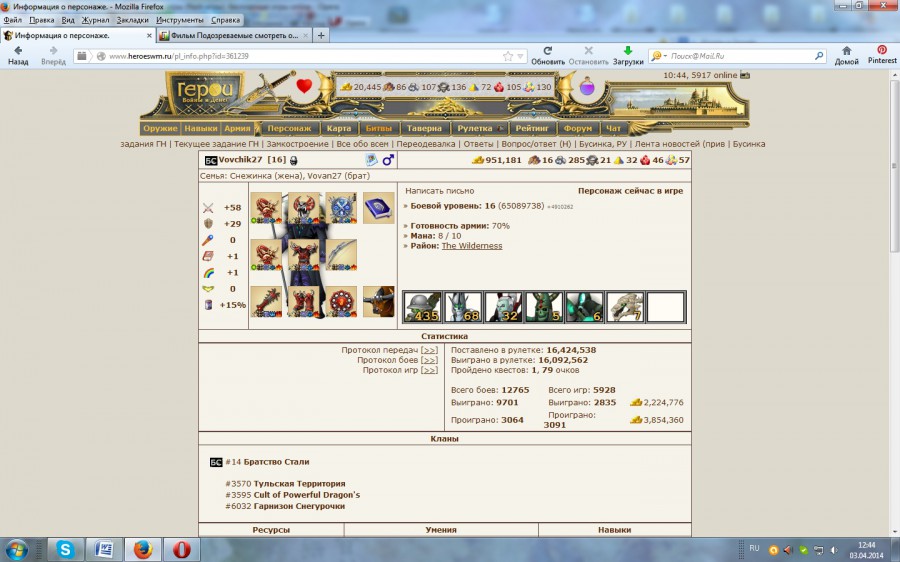Open the Карта game menu
This screenshot has width=900, height=562.
coord(339,128)
